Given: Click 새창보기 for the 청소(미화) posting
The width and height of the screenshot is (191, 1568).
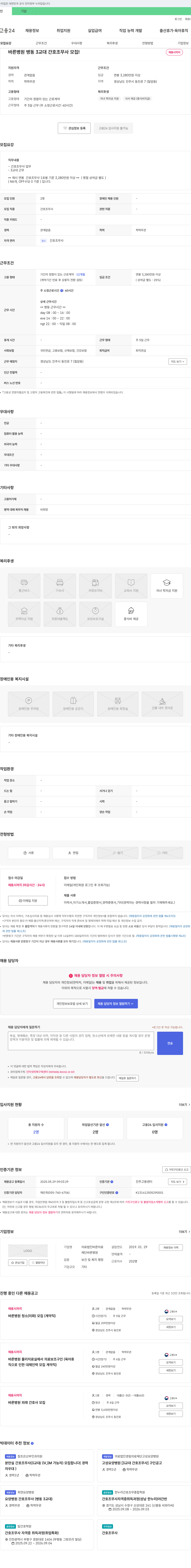Looking at the screenshot, I should point(171,1327).
